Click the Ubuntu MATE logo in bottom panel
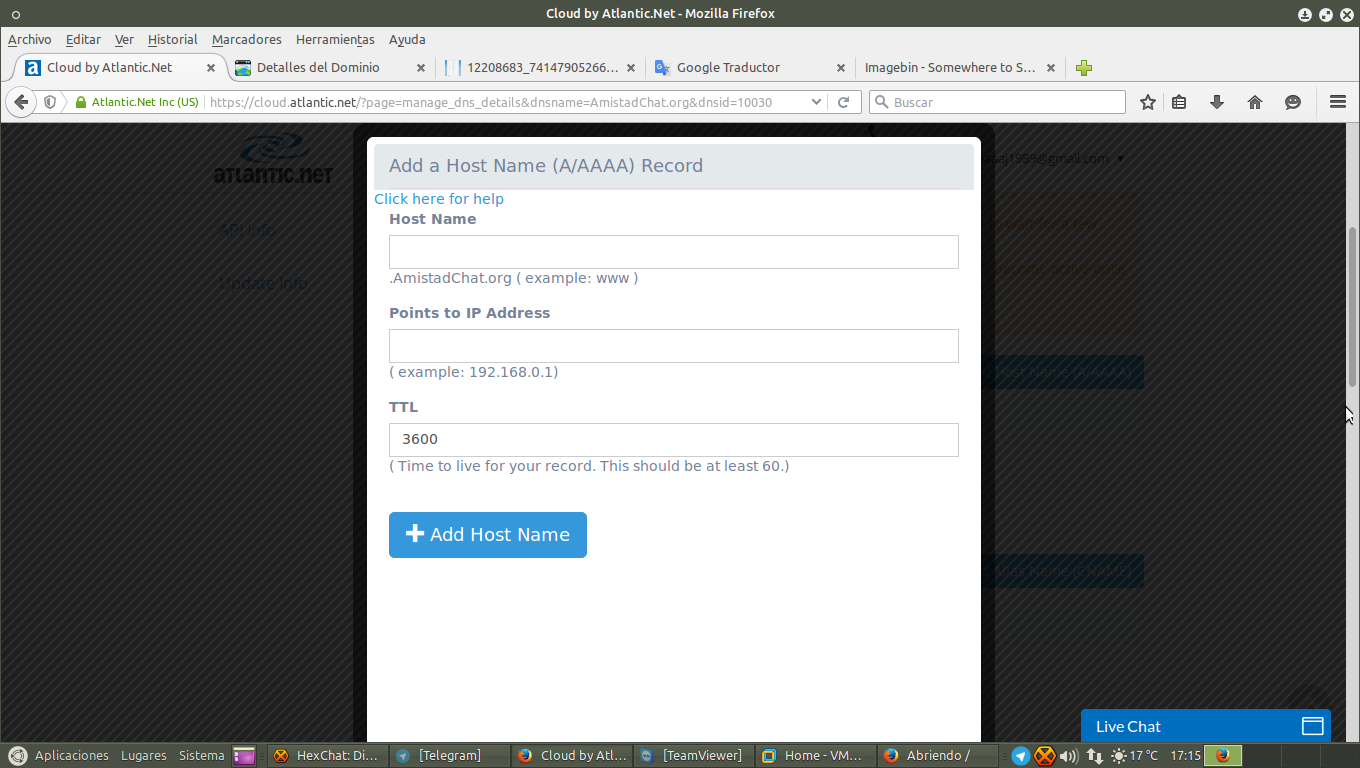The image size is (1360, 768). tap(17, 756)
